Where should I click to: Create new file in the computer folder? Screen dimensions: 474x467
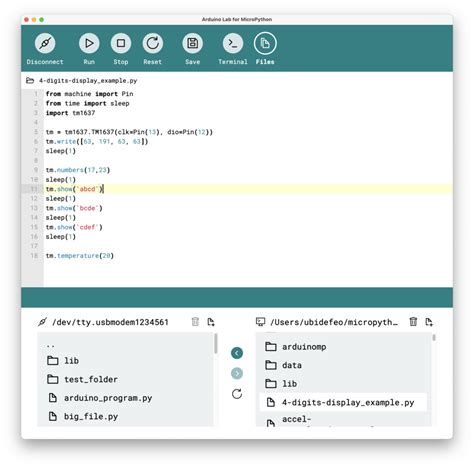click(x=429, y=322)
